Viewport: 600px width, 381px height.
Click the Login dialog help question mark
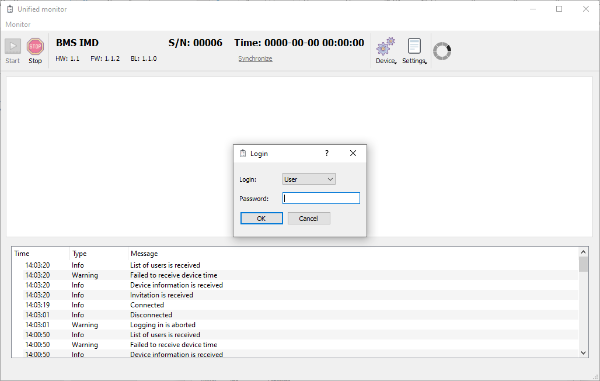click(x=326, y=153)
